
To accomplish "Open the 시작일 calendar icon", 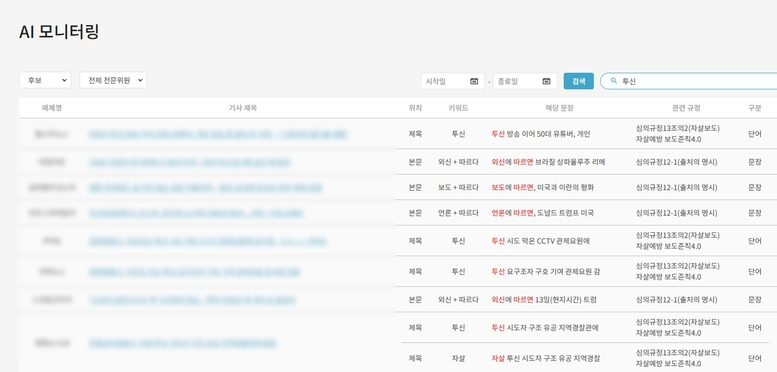I will [474, 81].
